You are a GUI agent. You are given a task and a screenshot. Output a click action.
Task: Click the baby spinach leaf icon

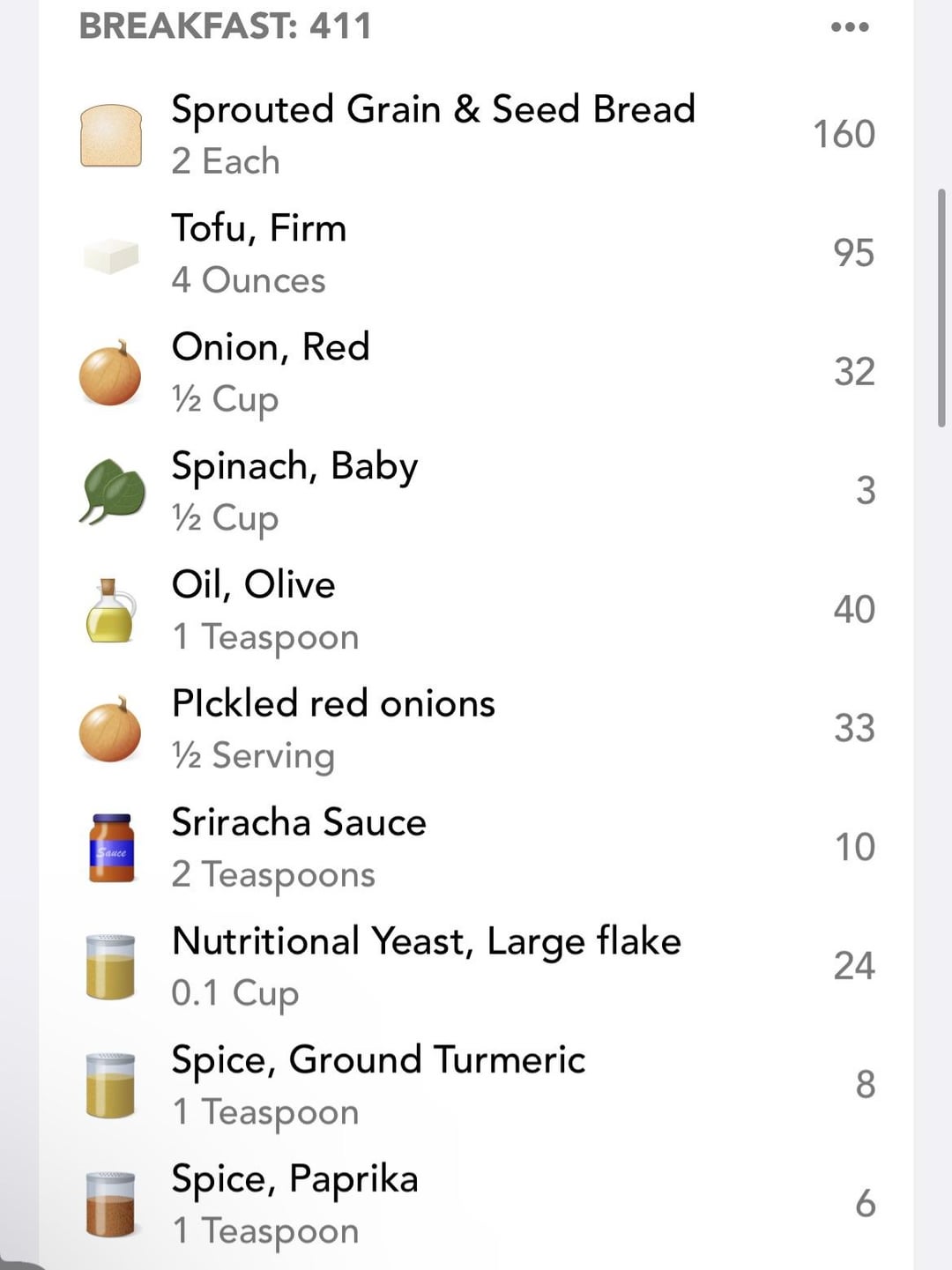click(x=112, y=492)
